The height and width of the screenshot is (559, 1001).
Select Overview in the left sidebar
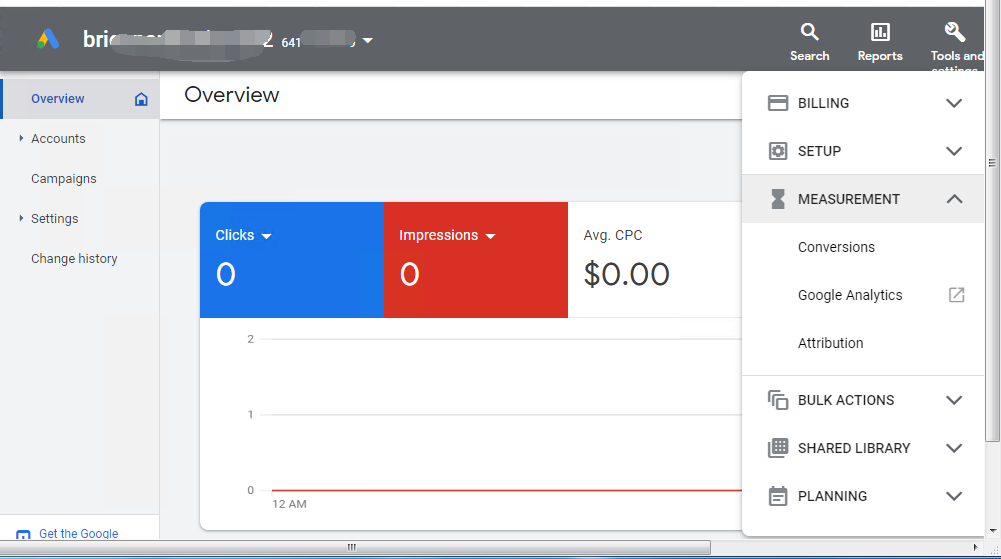coord(80,99)
